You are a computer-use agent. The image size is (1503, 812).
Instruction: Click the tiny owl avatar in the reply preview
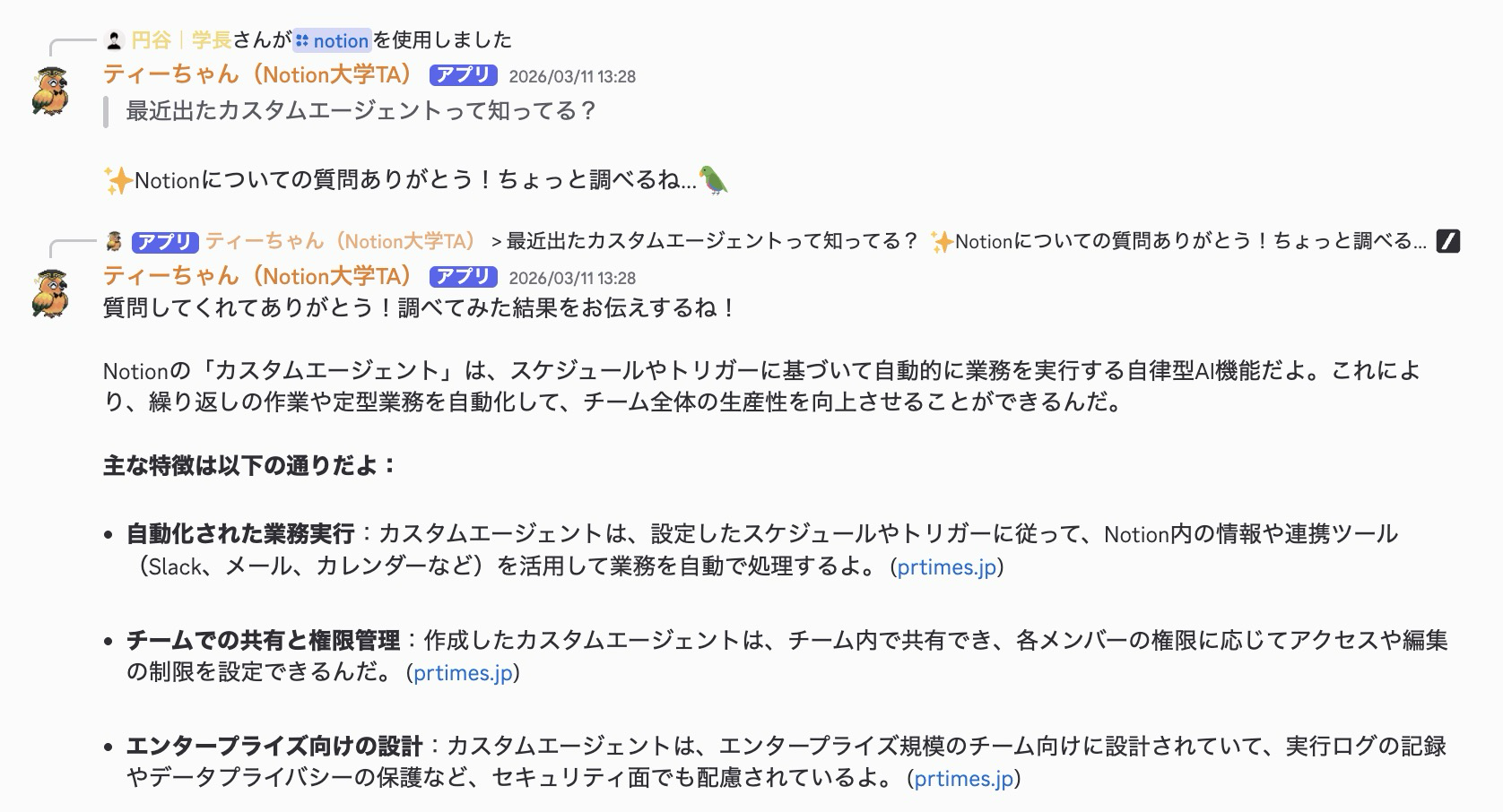pos(114,242)
